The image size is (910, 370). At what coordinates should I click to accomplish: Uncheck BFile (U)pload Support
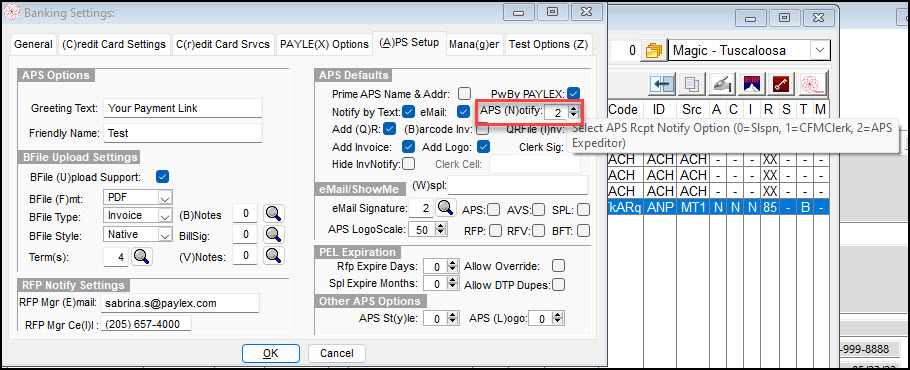(x=162, y=176)
